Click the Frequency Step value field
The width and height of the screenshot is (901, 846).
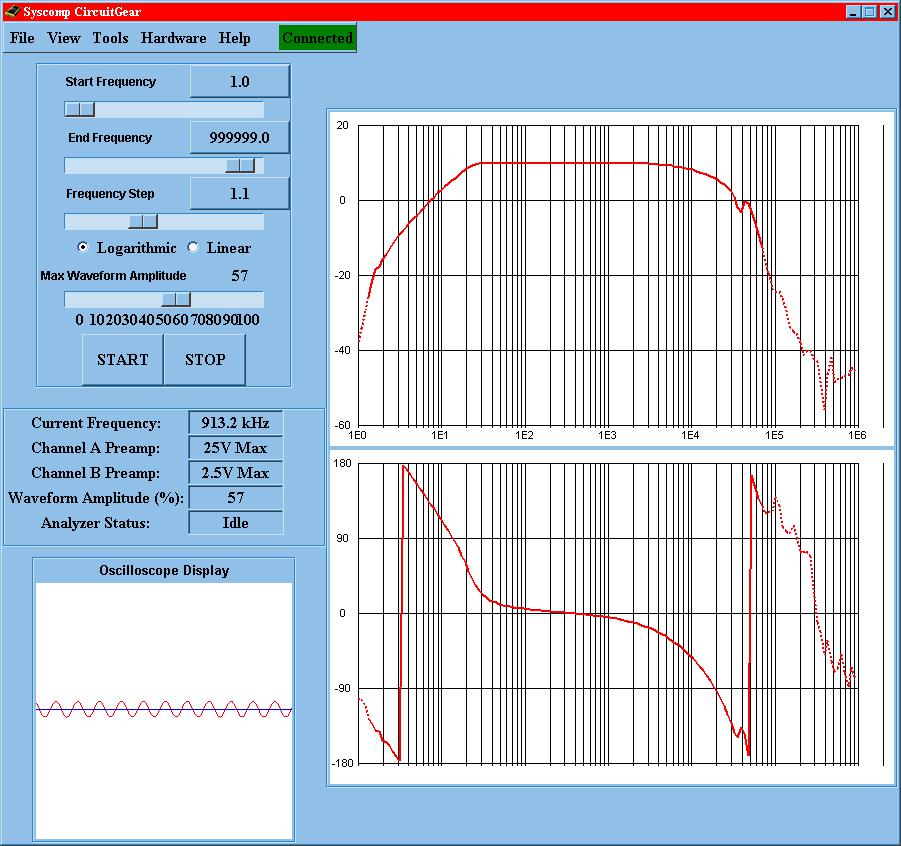(239, 194)
